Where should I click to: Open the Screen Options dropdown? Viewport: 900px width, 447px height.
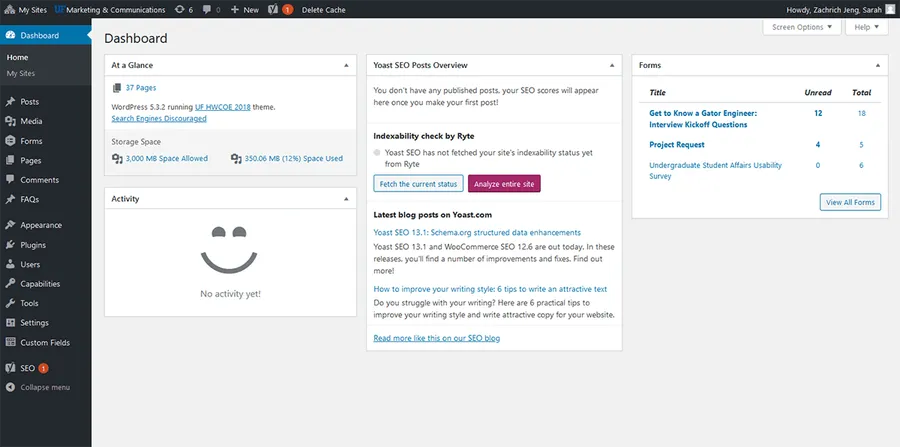(802, 27)
